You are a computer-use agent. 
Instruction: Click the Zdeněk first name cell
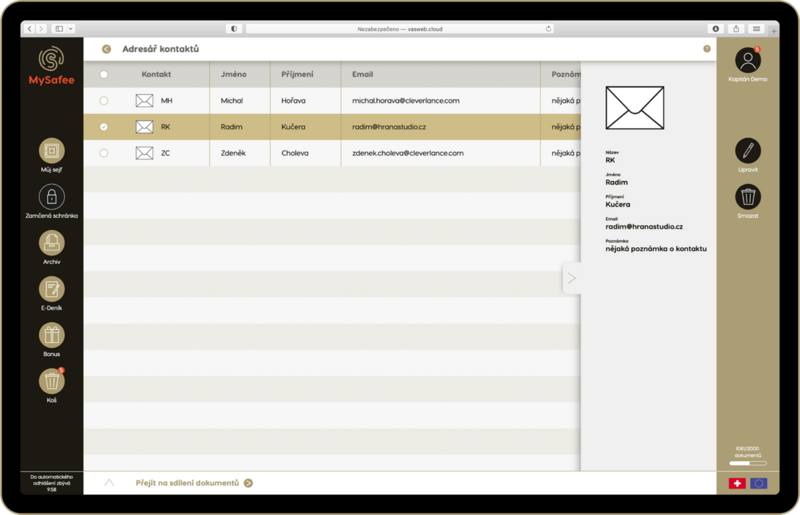(233, 153)
